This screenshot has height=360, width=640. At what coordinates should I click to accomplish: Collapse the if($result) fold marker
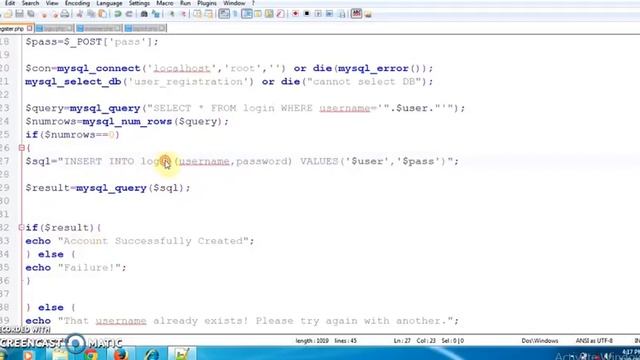tap(22, 228)
